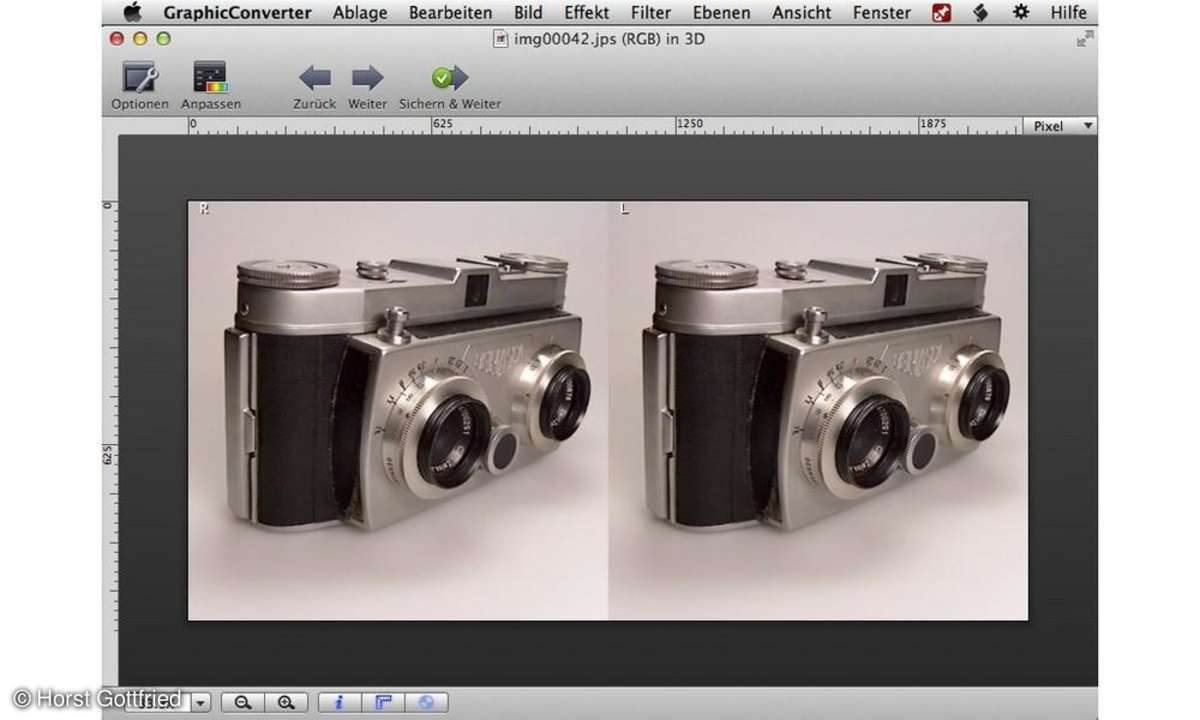Open the Ebenen menu
The image size is (1200, 720).
(x=722, y=13)
